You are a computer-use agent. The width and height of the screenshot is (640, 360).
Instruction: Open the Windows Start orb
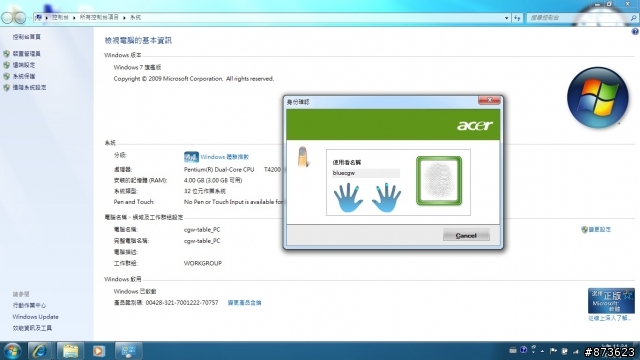tap(12, 351)
